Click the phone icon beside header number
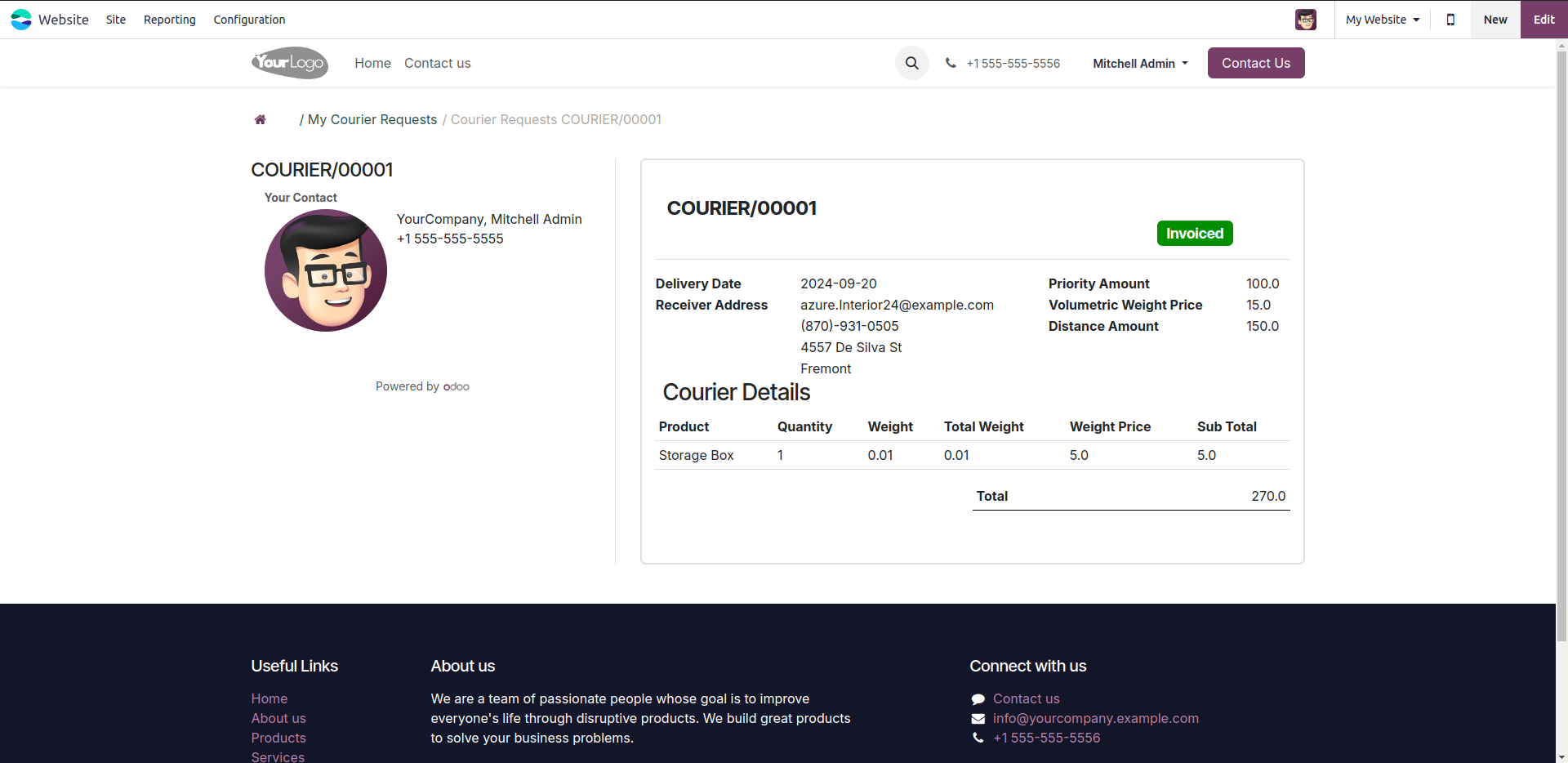1568x763 pixels. coord(951,63)
